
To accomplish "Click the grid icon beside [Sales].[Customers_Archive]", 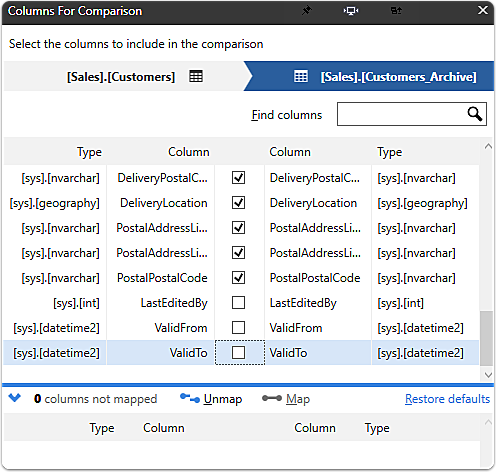I will point(301,76).
